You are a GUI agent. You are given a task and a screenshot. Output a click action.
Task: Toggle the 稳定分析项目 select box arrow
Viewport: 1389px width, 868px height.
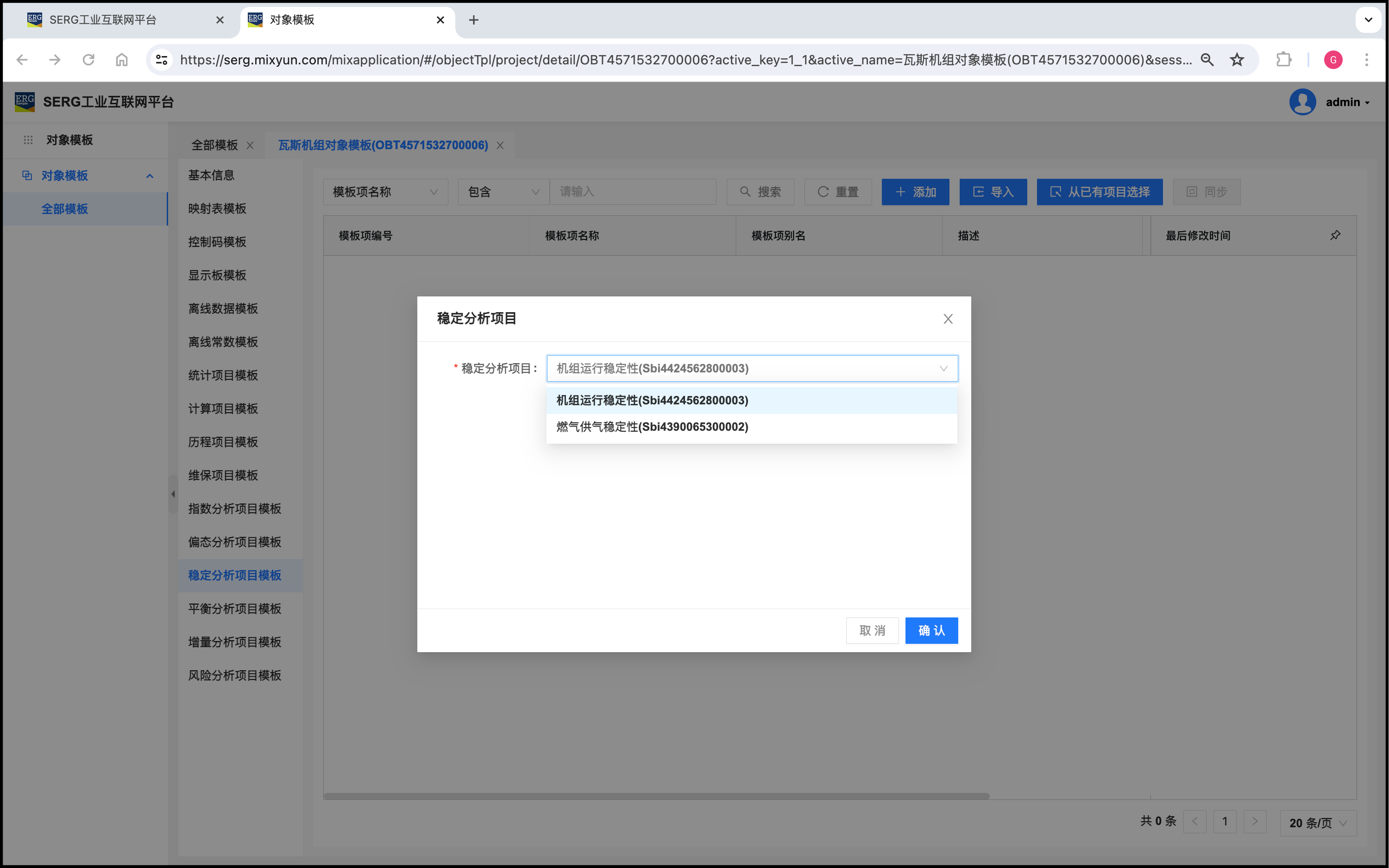pyautogui.click(x=943, y=369)
